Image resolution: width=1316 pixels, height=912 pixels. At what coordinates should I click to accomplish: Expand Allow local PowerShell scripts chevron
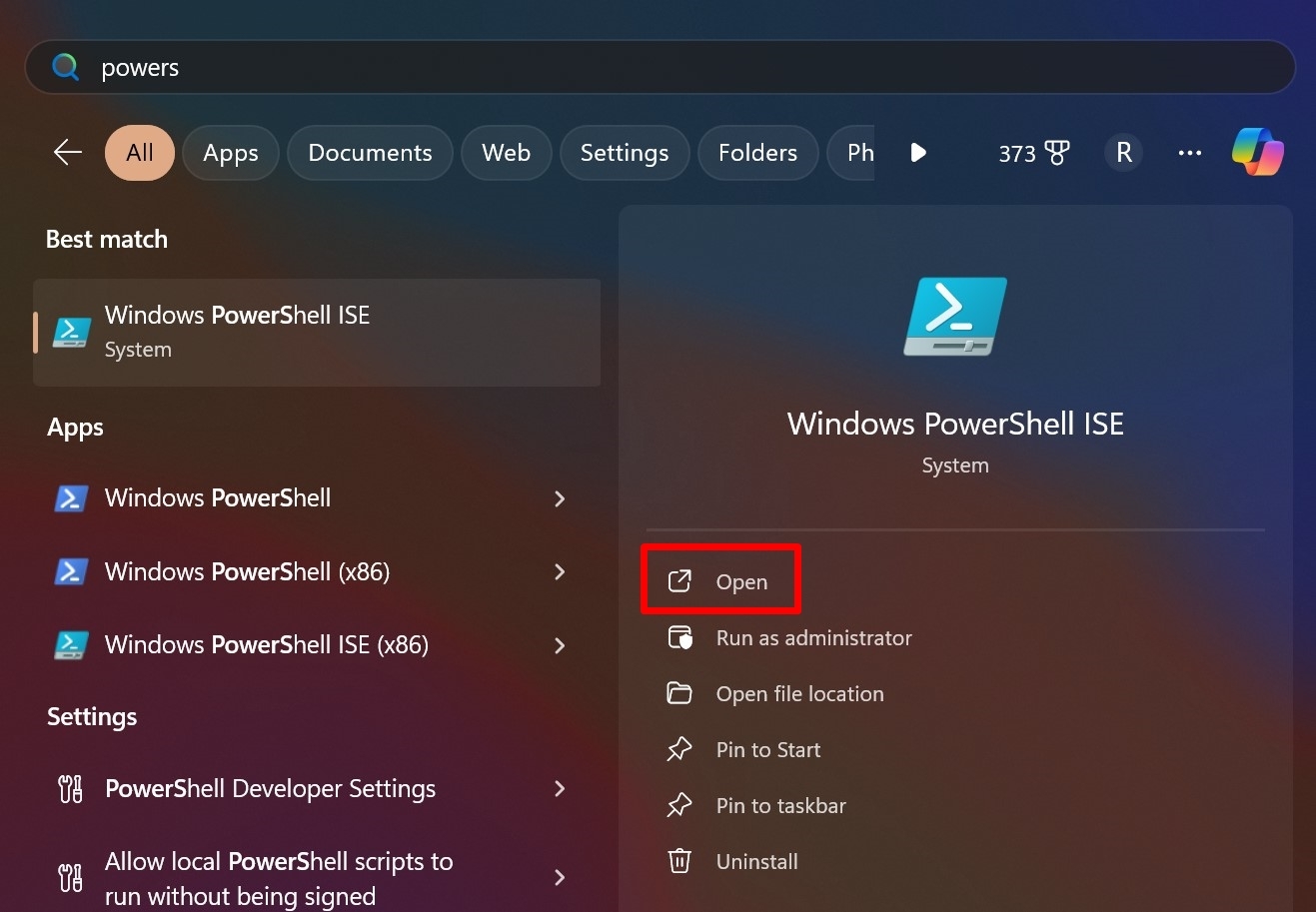(560, 877)
